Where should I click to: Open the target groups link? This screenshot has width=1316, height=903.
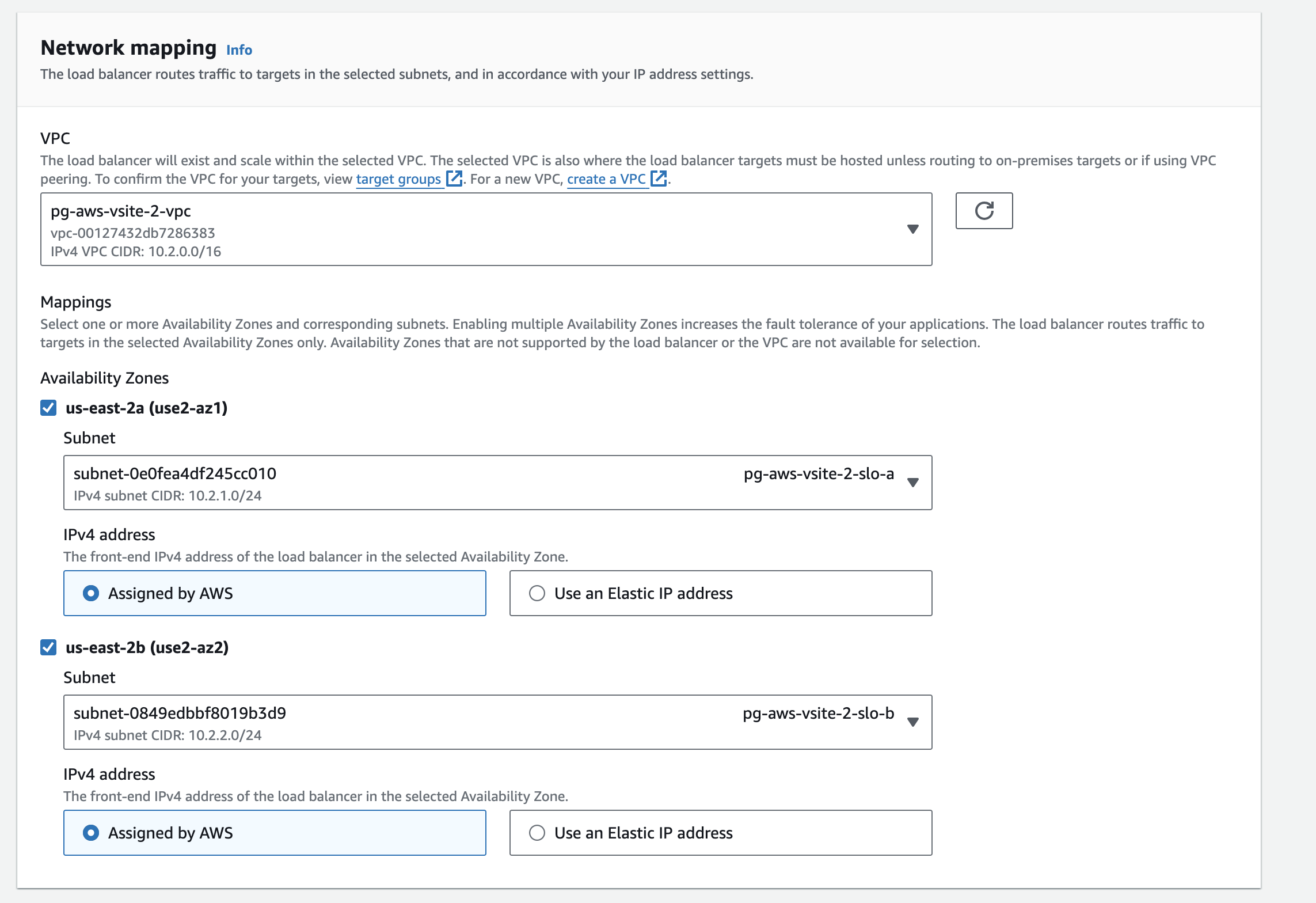398,179
